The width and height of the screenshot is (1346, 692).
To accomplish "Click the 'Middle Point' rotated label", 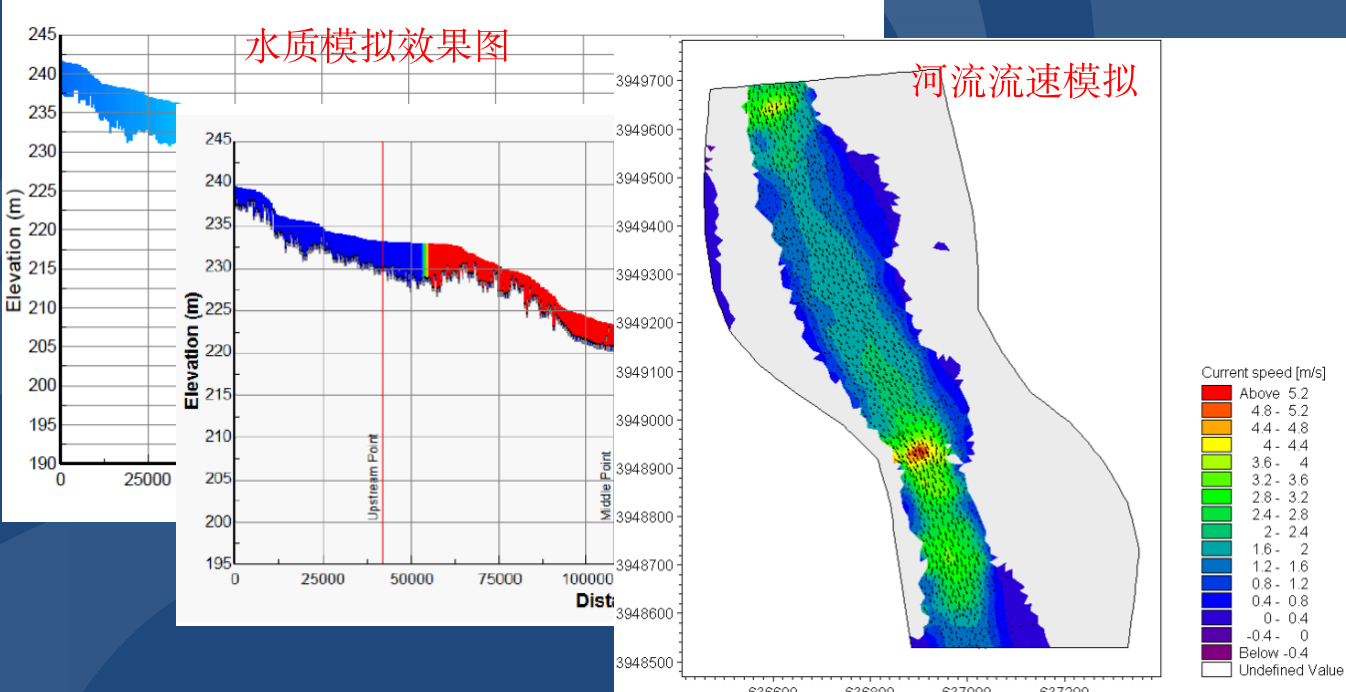I will [x=606, y=486].
